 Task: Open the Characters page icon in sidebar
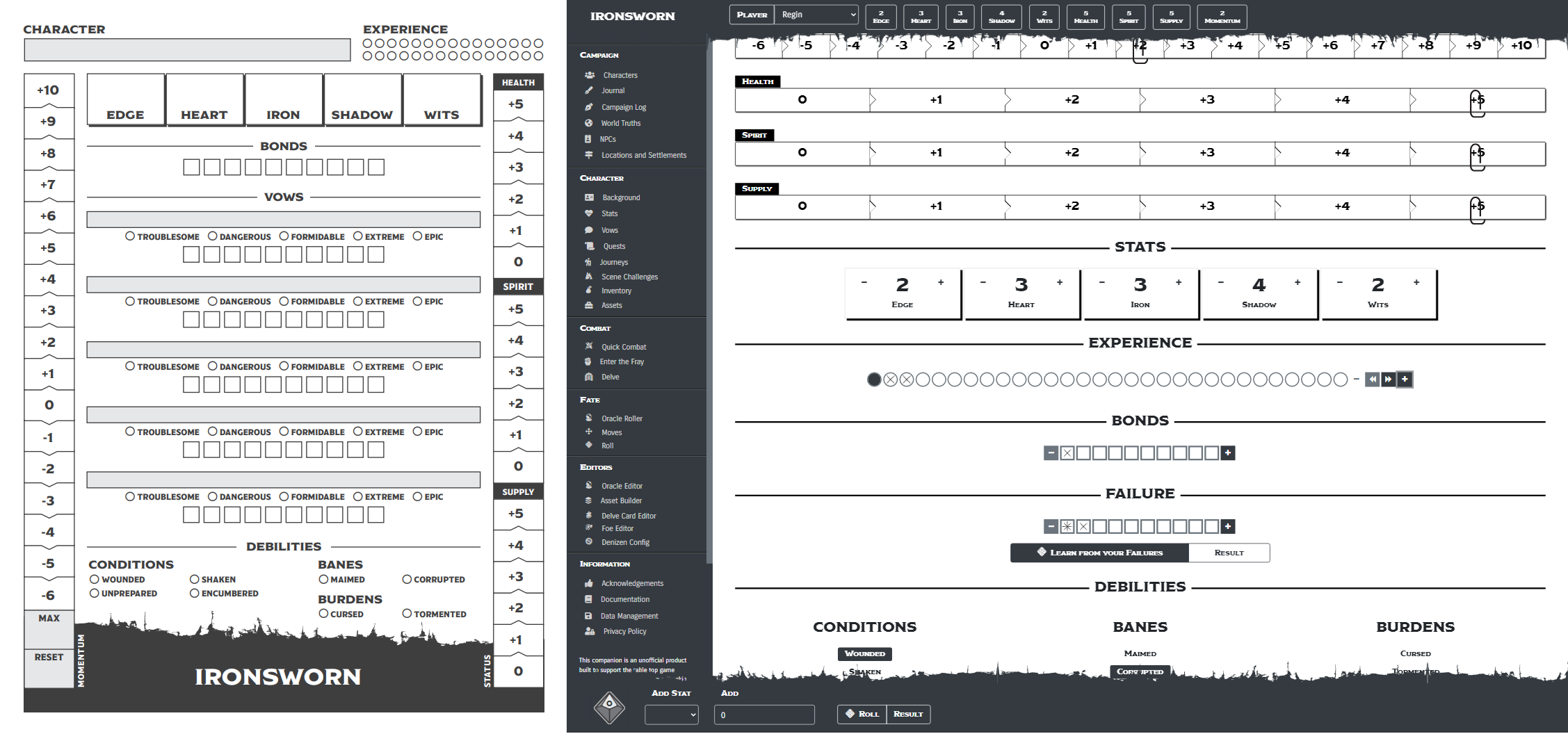(590, 75)
